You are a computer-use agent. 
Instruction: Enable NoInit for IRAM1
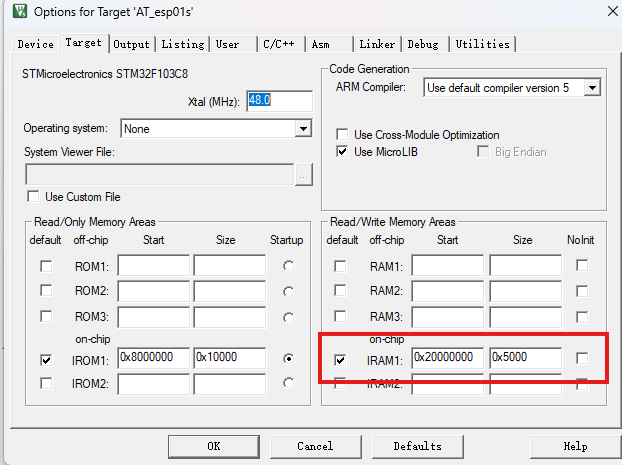[582, 358]
